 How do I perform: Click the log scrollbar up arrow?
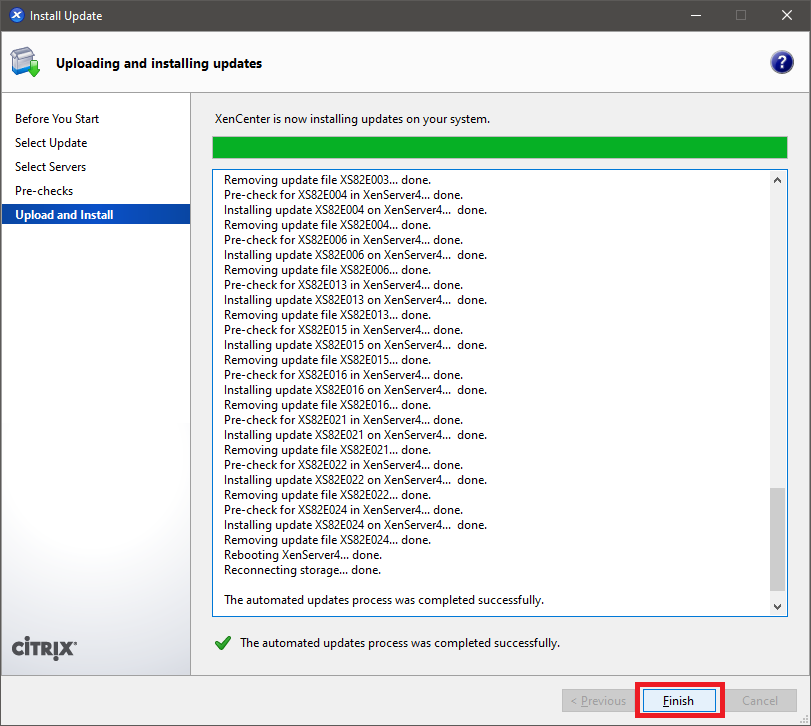(778, 180)
